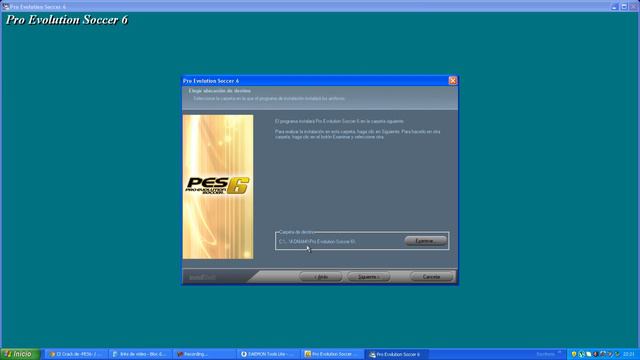Screen dimensions: 640x360
Task: Go back with the Atrás button
Action: (321, 277)
